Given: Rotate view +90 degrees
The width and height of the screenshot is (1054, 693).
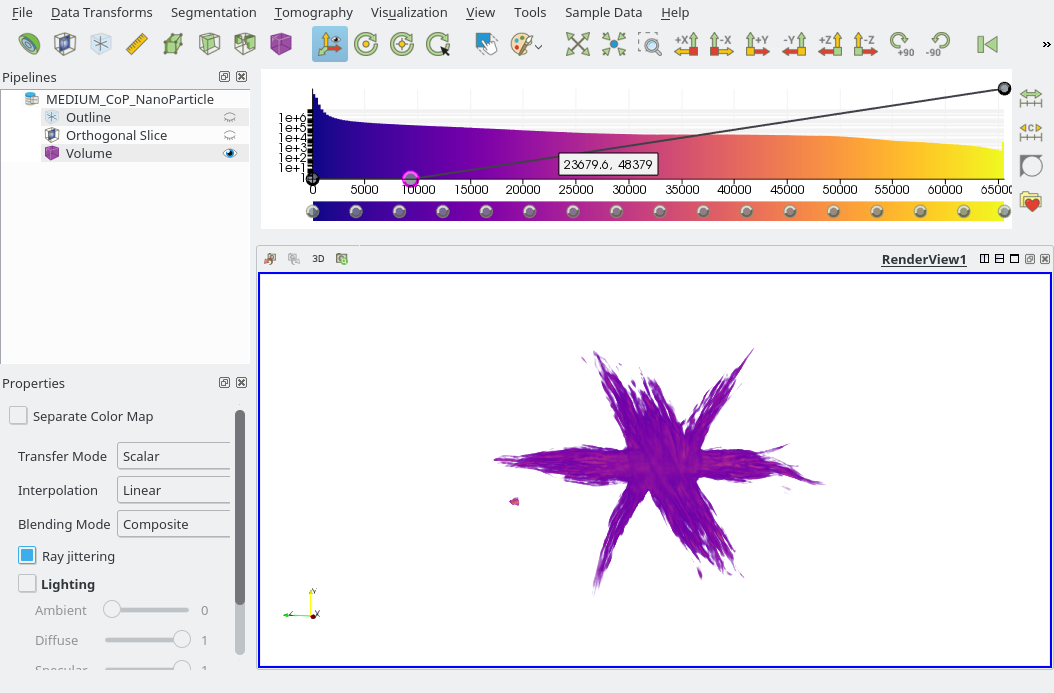Looking at the screenshot, I should pos(901,44).
